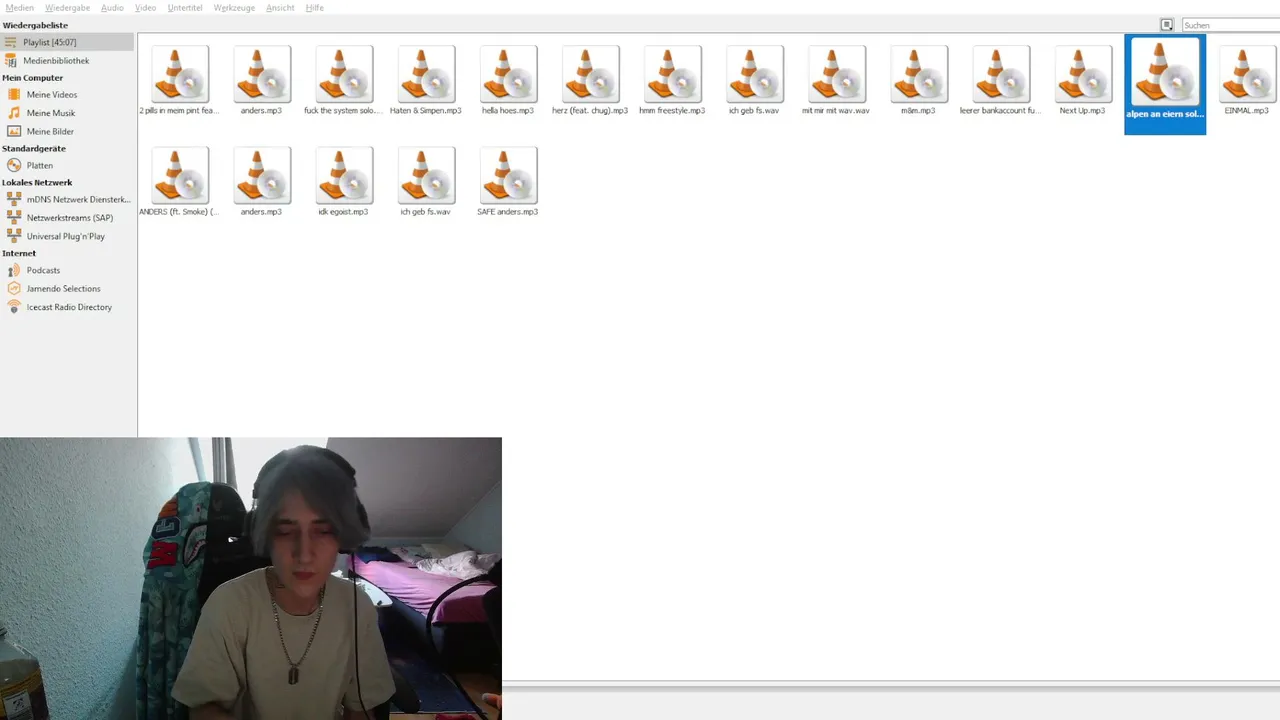Select the Meine Musik note icon

[14, 113]
